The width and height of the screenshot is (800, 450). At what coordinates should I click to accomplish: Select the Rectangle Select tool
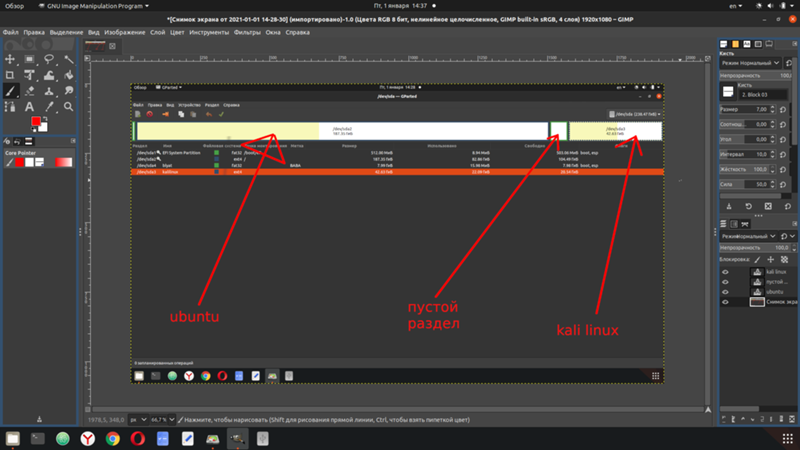click(29, 60)
